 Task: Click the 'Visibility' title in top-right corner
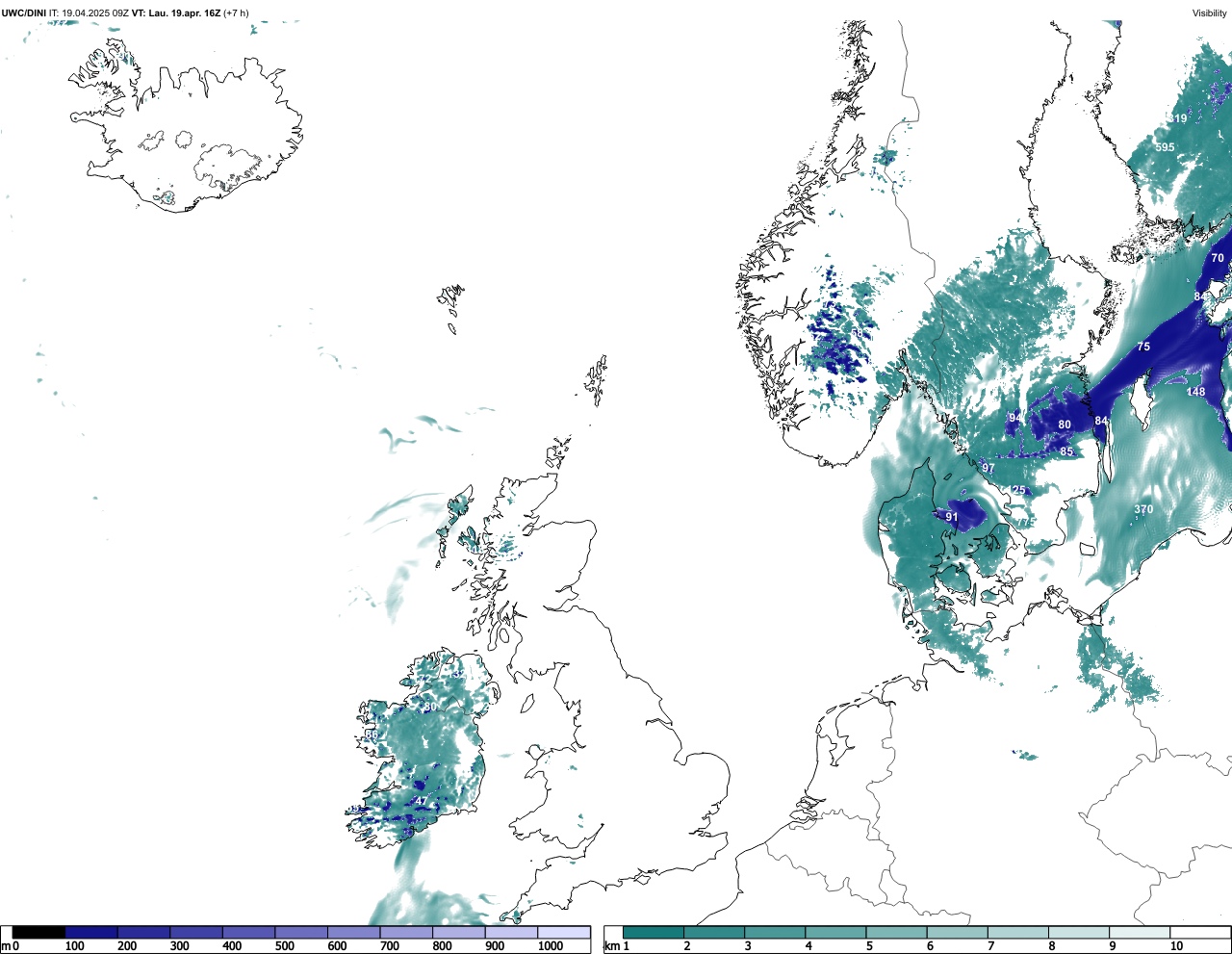(1209, 13)
